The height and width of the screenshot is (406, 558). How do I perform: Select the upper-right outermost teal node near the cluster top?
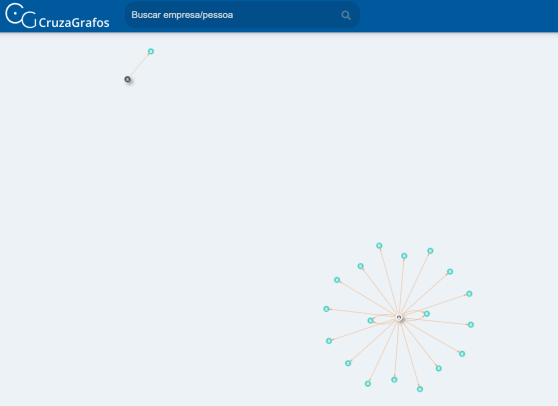point(430,251)
